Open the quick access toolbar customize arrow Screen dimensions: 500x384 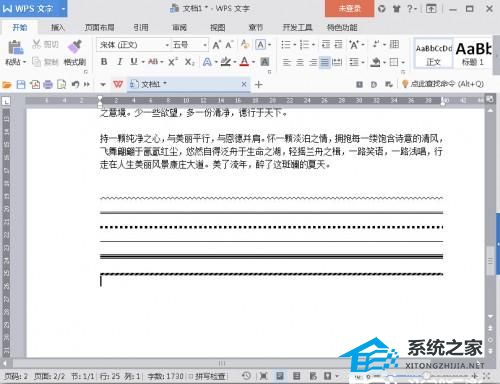[103, 85]
